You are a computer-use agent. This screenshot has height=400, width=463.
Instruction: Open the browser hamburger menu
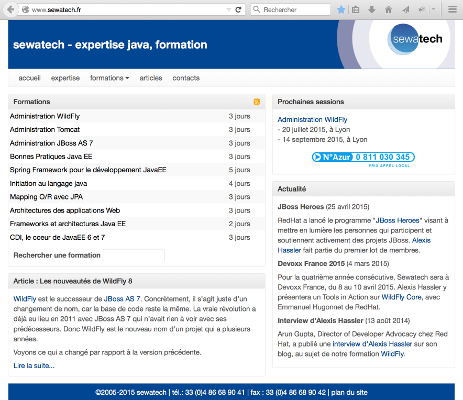click(x=452, y=9)
